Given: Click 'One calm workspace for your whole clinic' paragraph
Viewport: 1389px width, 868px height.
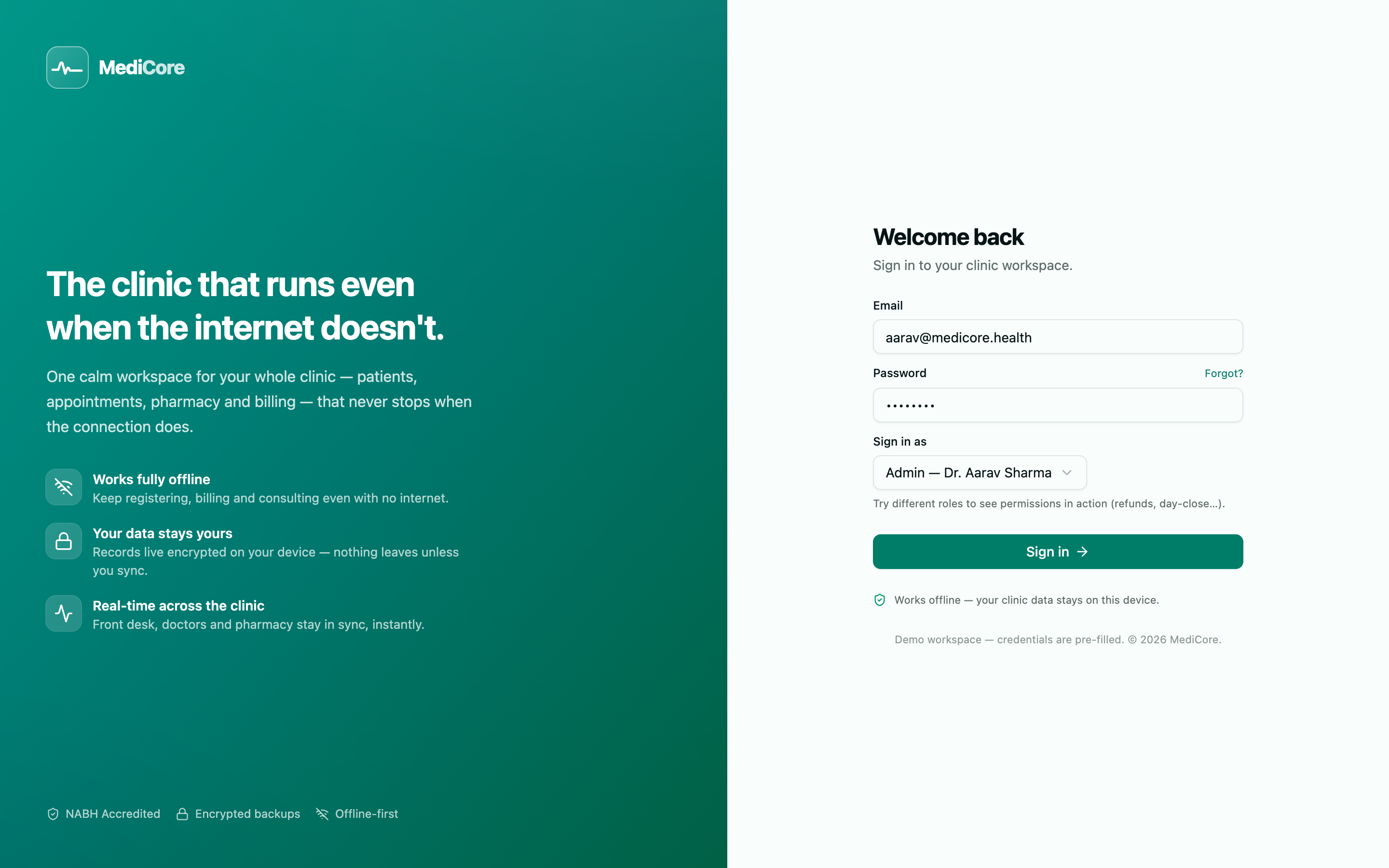Looking at the screenshot, I should 259,401.
